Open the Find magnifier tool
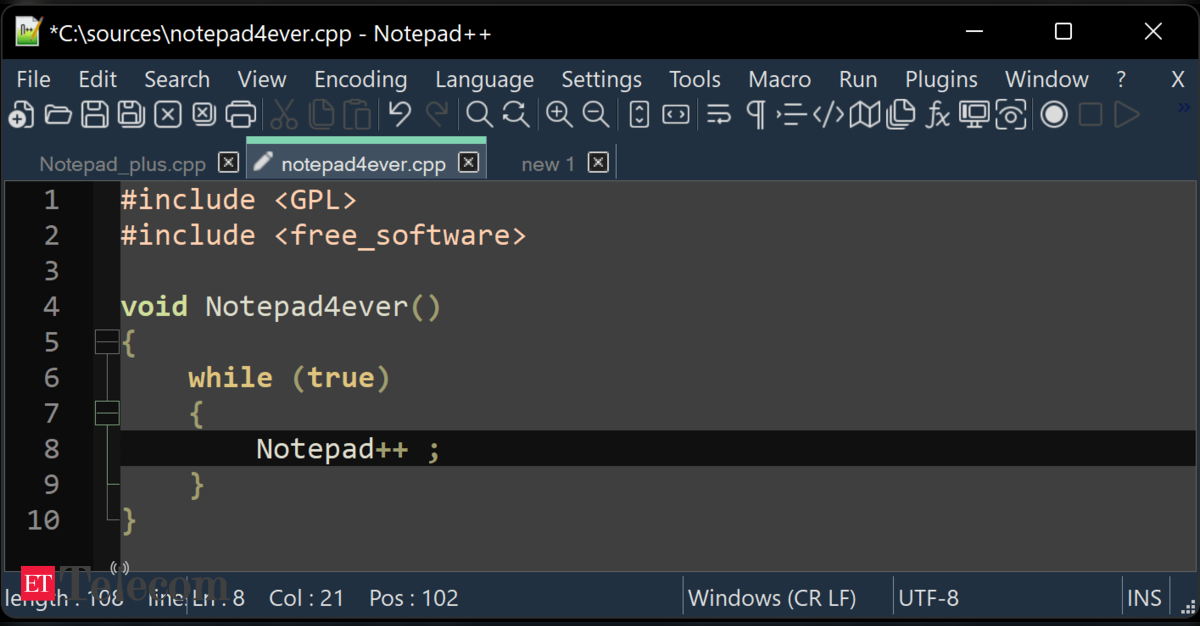The image size is (1200, 626). tap(480, 115)
